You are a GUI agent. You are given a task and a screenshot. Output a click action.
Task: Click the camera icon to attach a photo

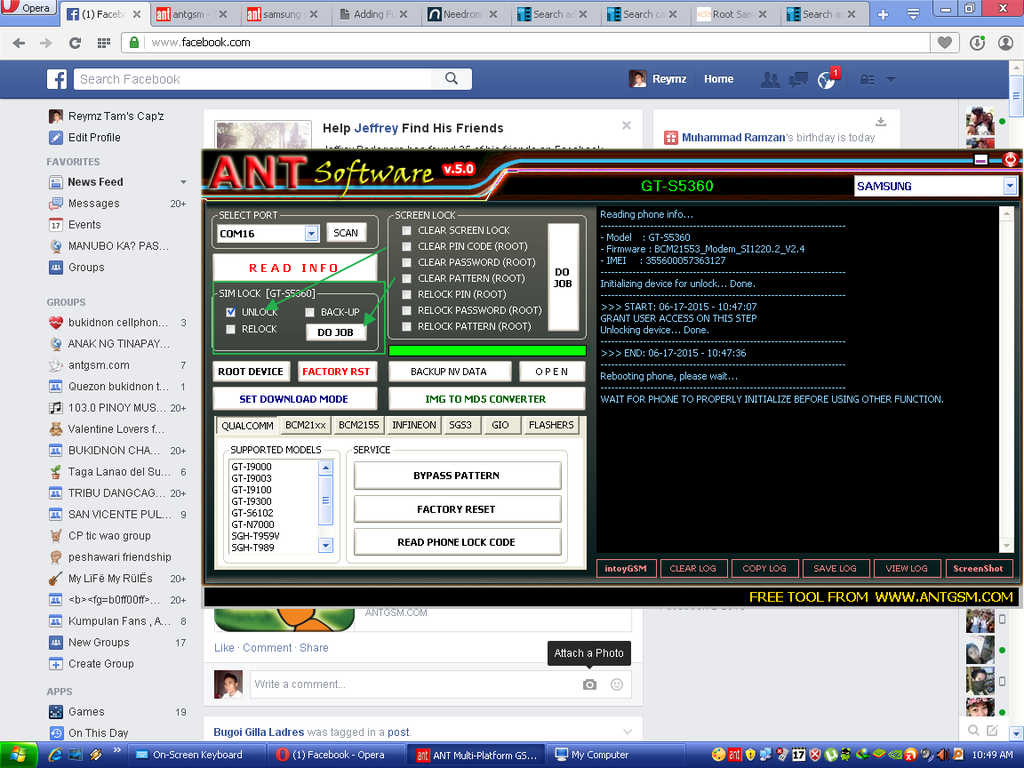coord(590,684)
